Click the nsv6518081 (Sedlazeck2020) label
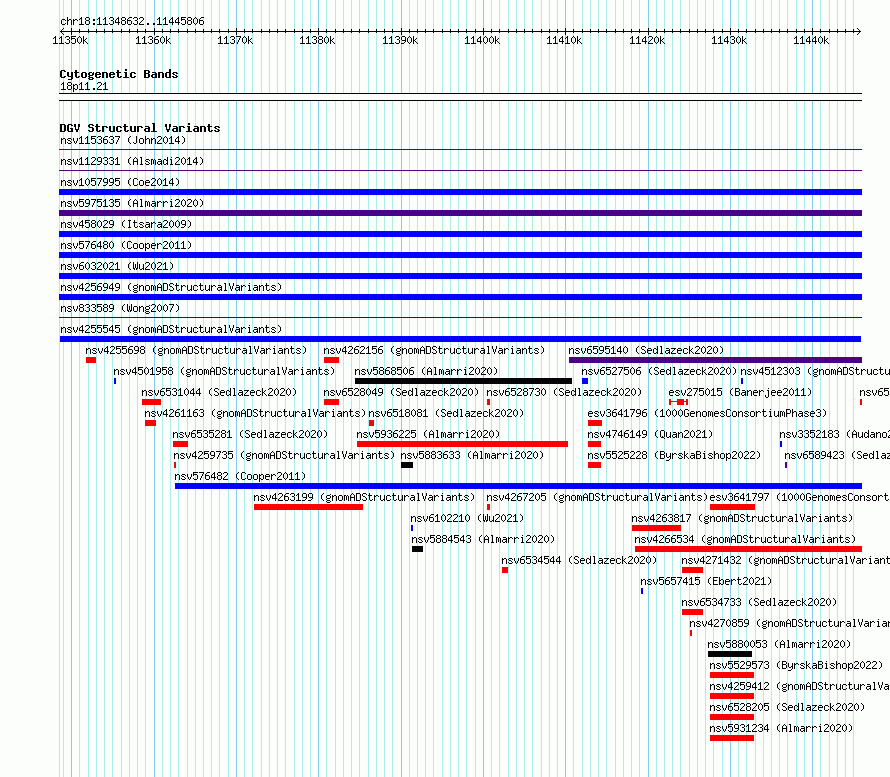 [x=446, y=413]
